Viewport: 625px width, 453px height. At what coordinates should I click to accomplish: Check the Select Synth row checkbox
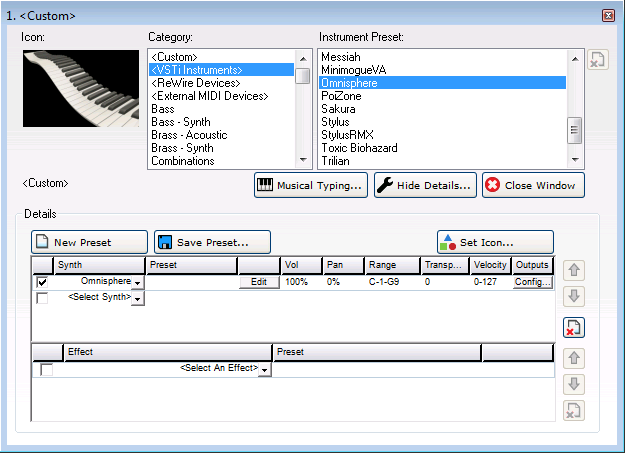coord(42,298)
